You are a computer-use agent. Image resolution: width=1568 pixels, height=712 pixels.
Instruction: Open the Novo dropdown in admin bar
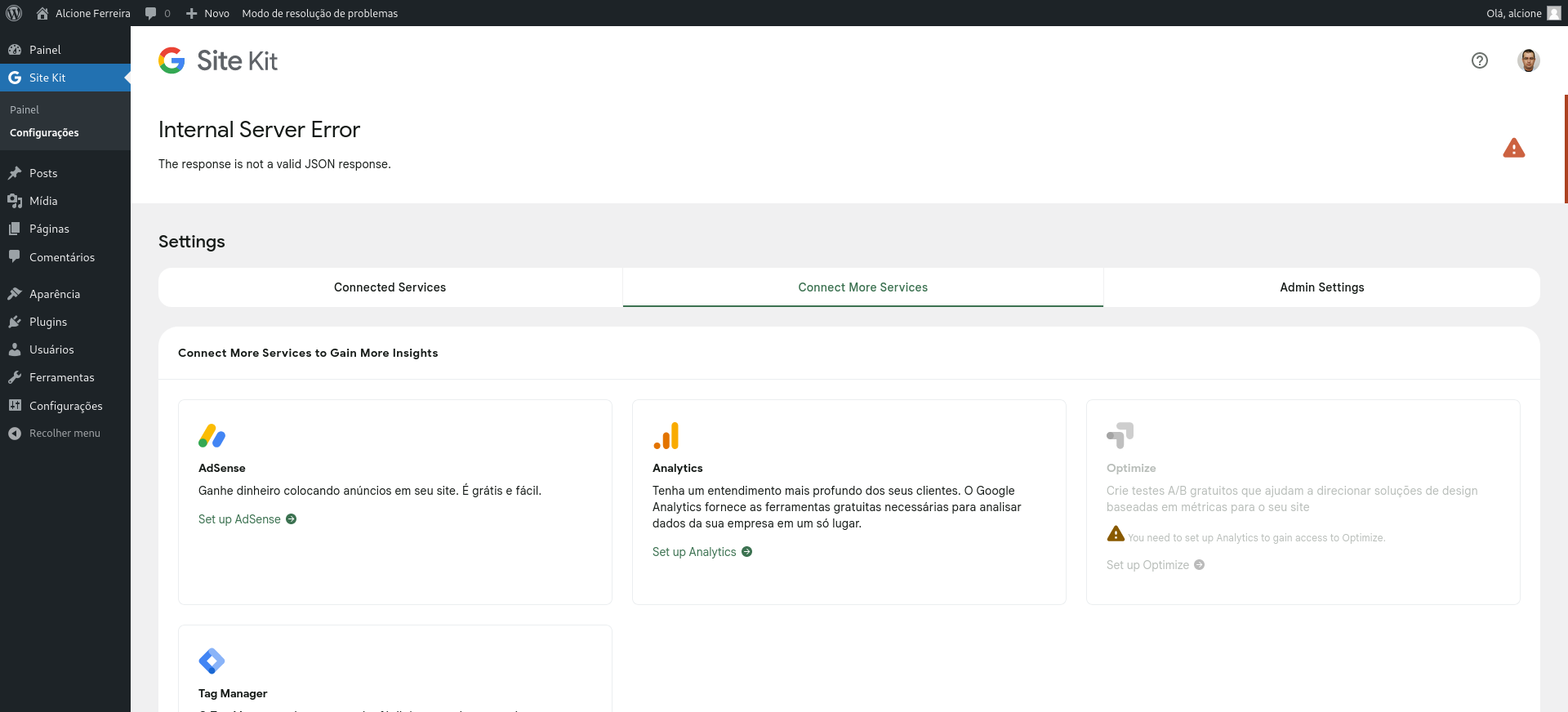[x=207, y=13]
